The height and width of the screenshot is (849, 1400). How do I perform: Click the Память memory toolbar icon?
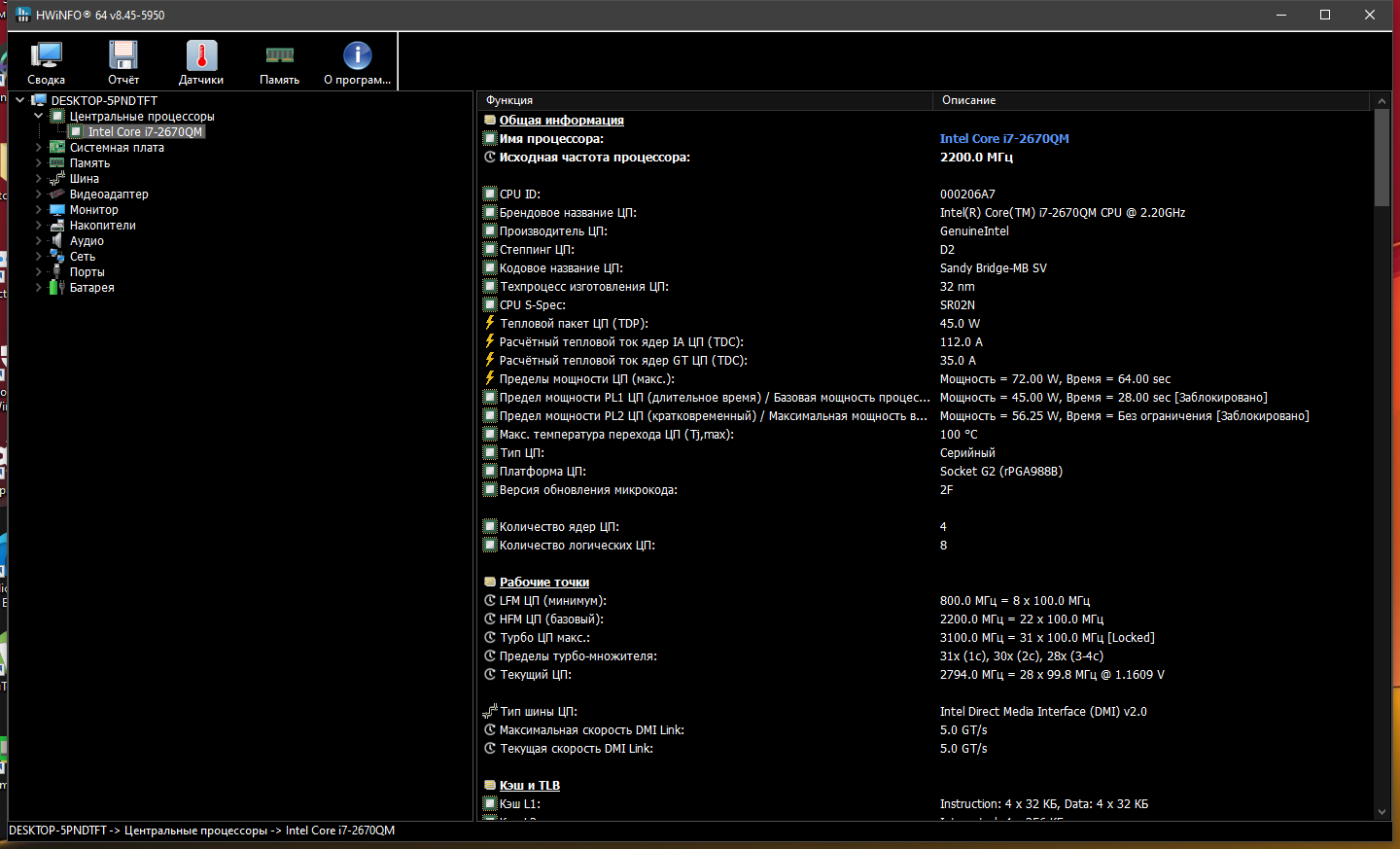[x=279, y=63]
